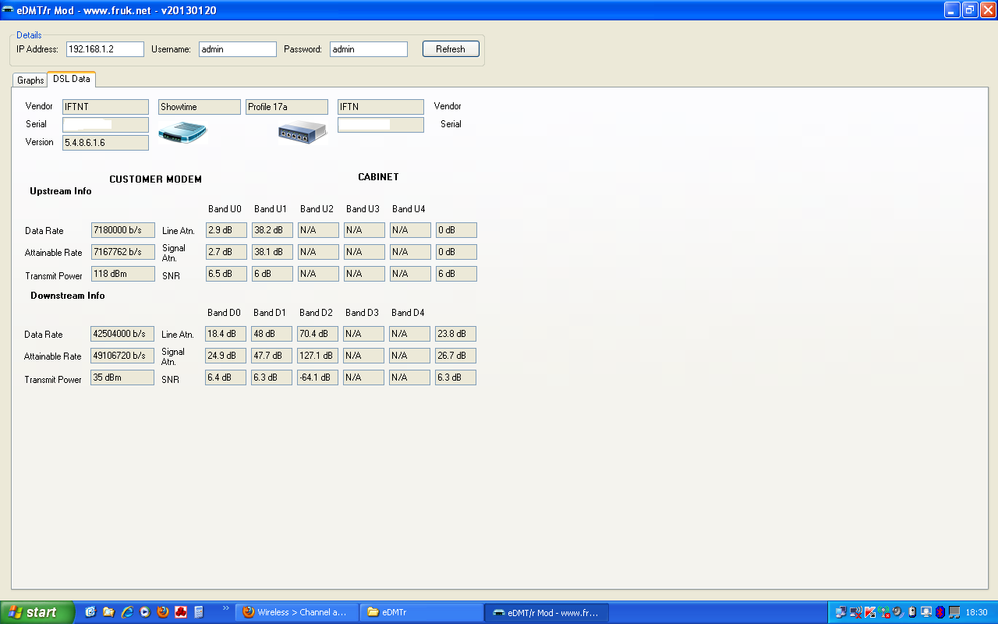Select the DSL Data tab
The width and height of the screenshot is (998, 624).
[x=71, y=79]
